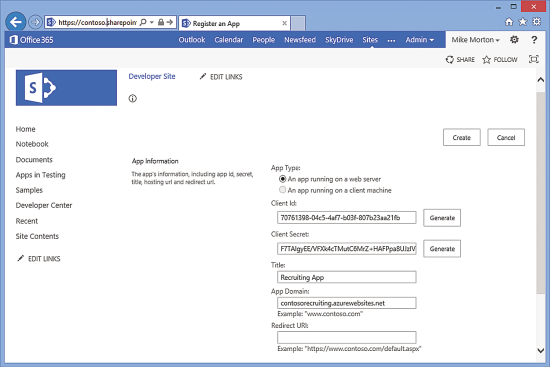Click the Office 365 logo
The height and width of the screenshot is (367, 550).
click(32, 40)
